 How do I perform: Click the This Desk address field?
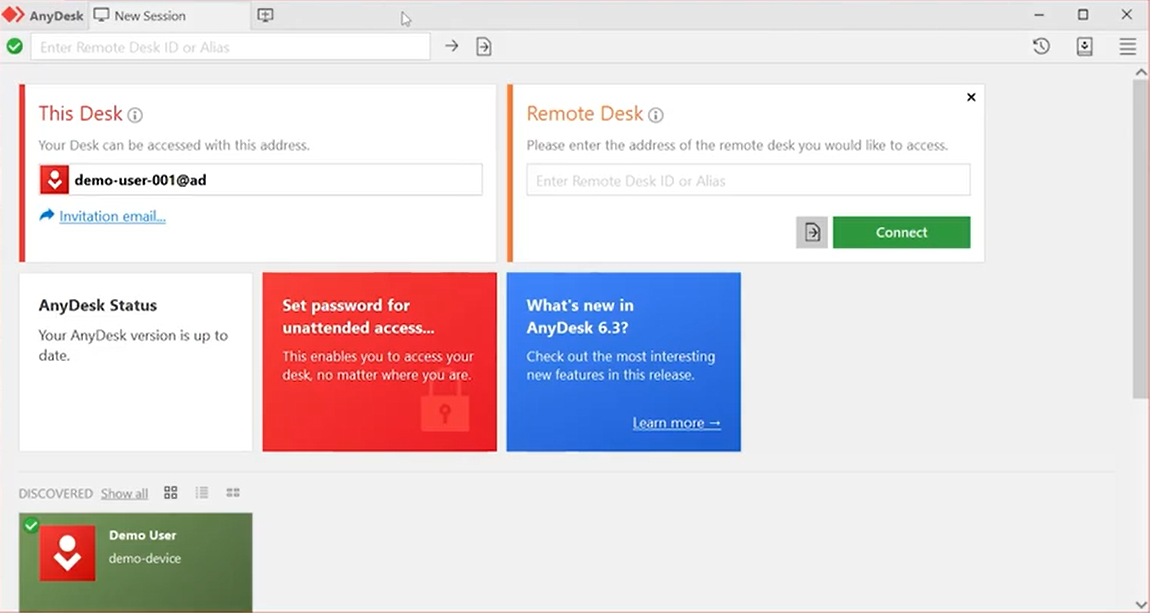[x=261, y=180]
